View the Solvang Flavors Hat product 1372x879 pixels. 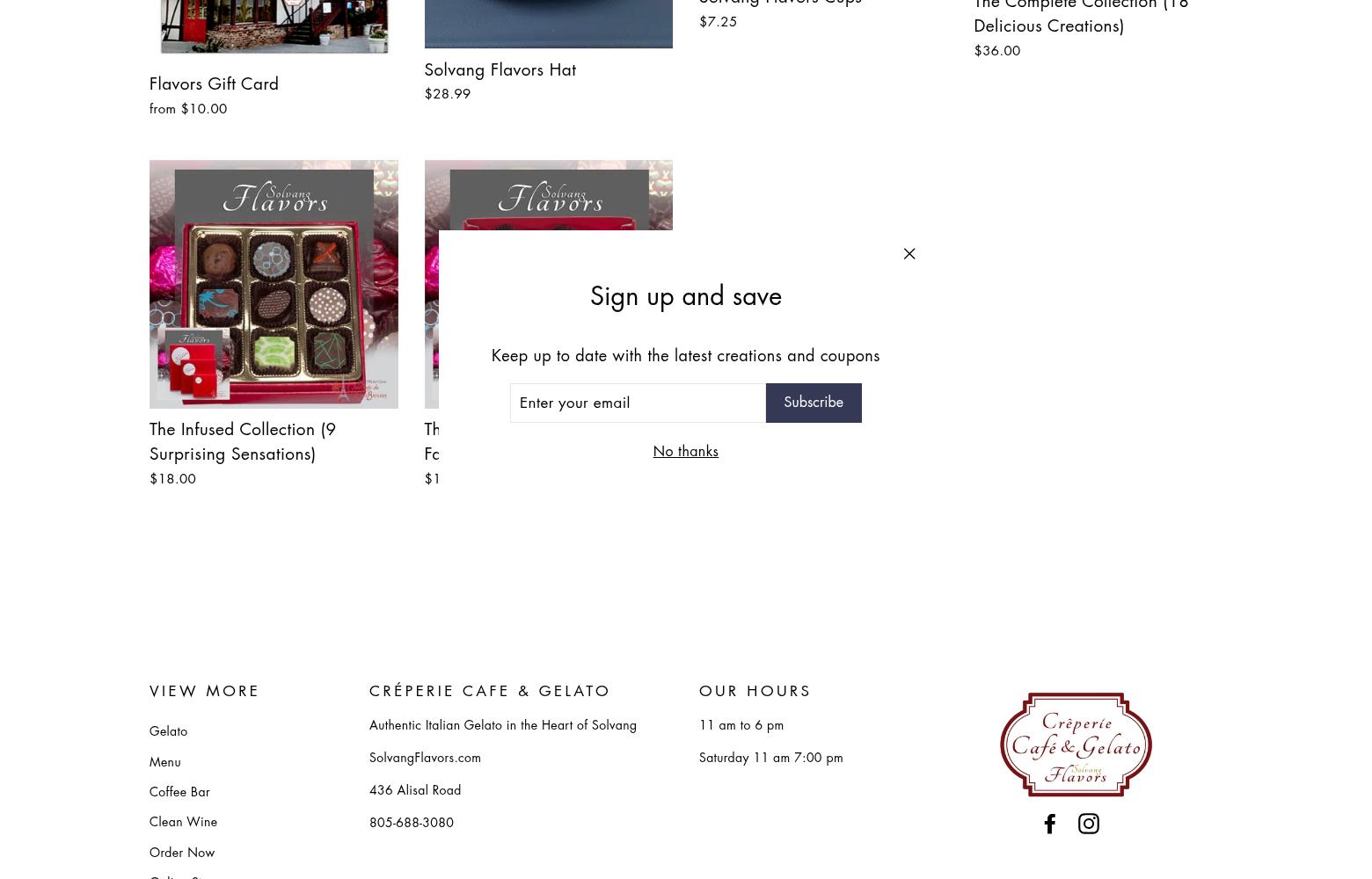[500, 69]
